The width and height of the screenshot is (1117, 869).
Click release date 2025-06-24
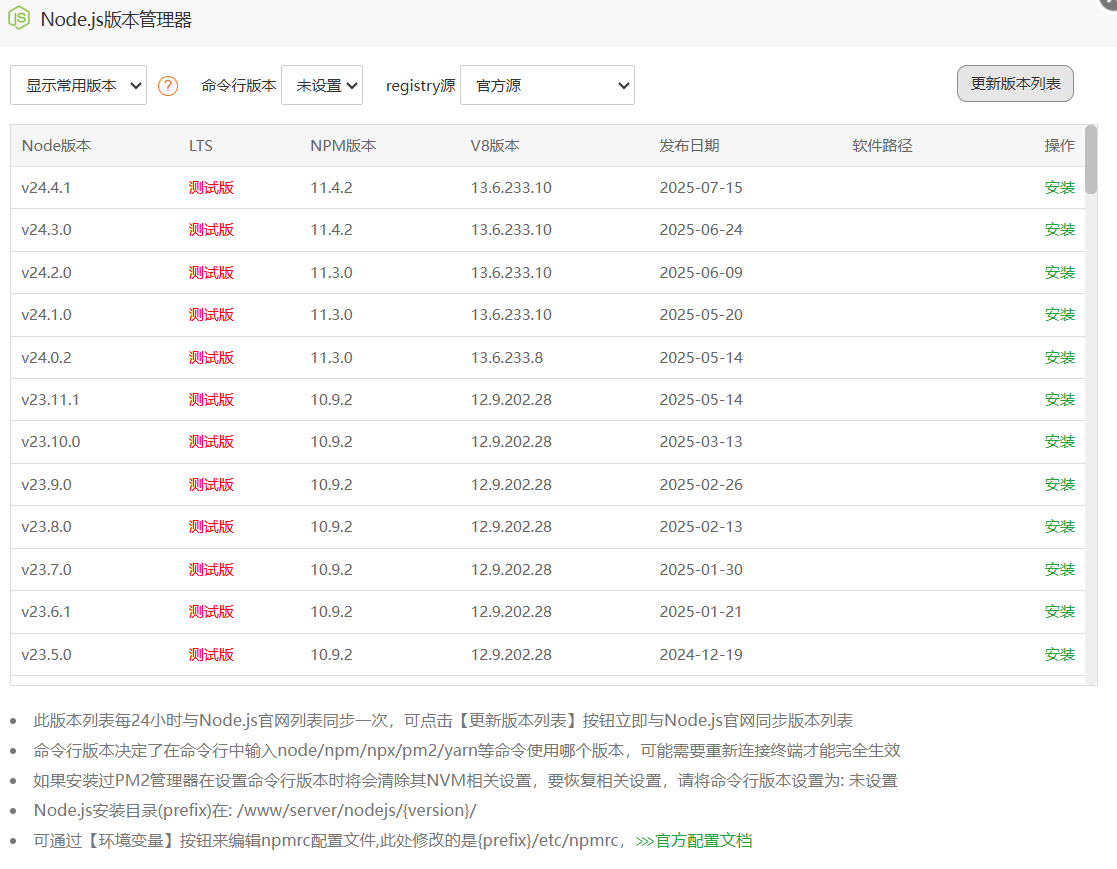pyautogui.click(x=701, y=229)
